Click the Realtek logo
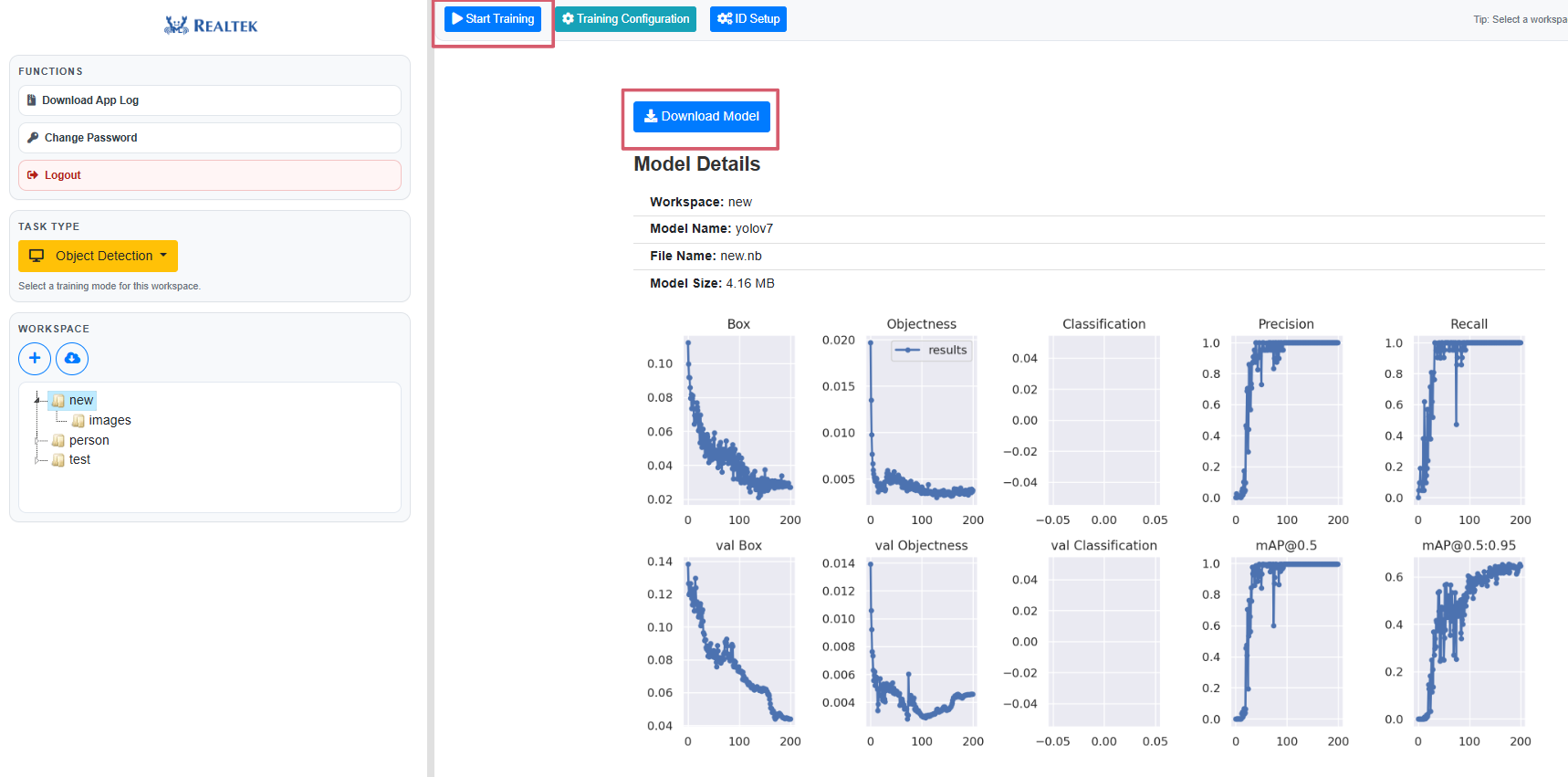 pyautogui.click(x=211, y=26)
